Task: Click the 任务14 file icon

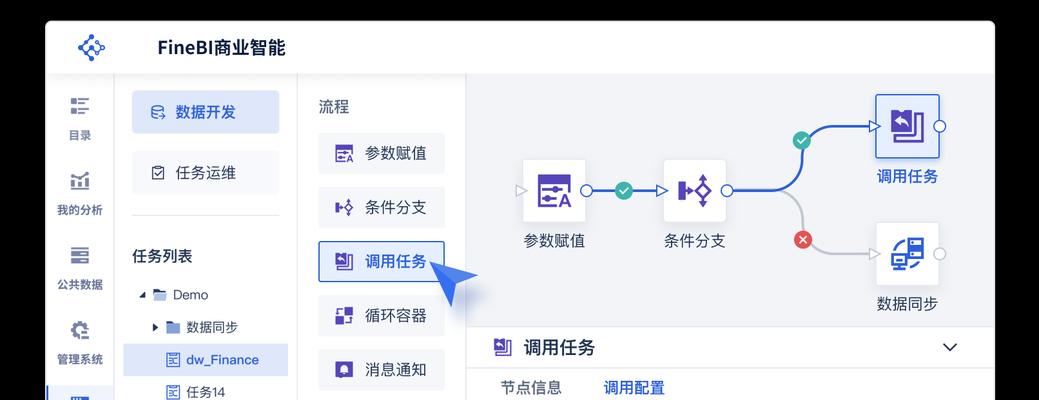Action: click(172, 392)
